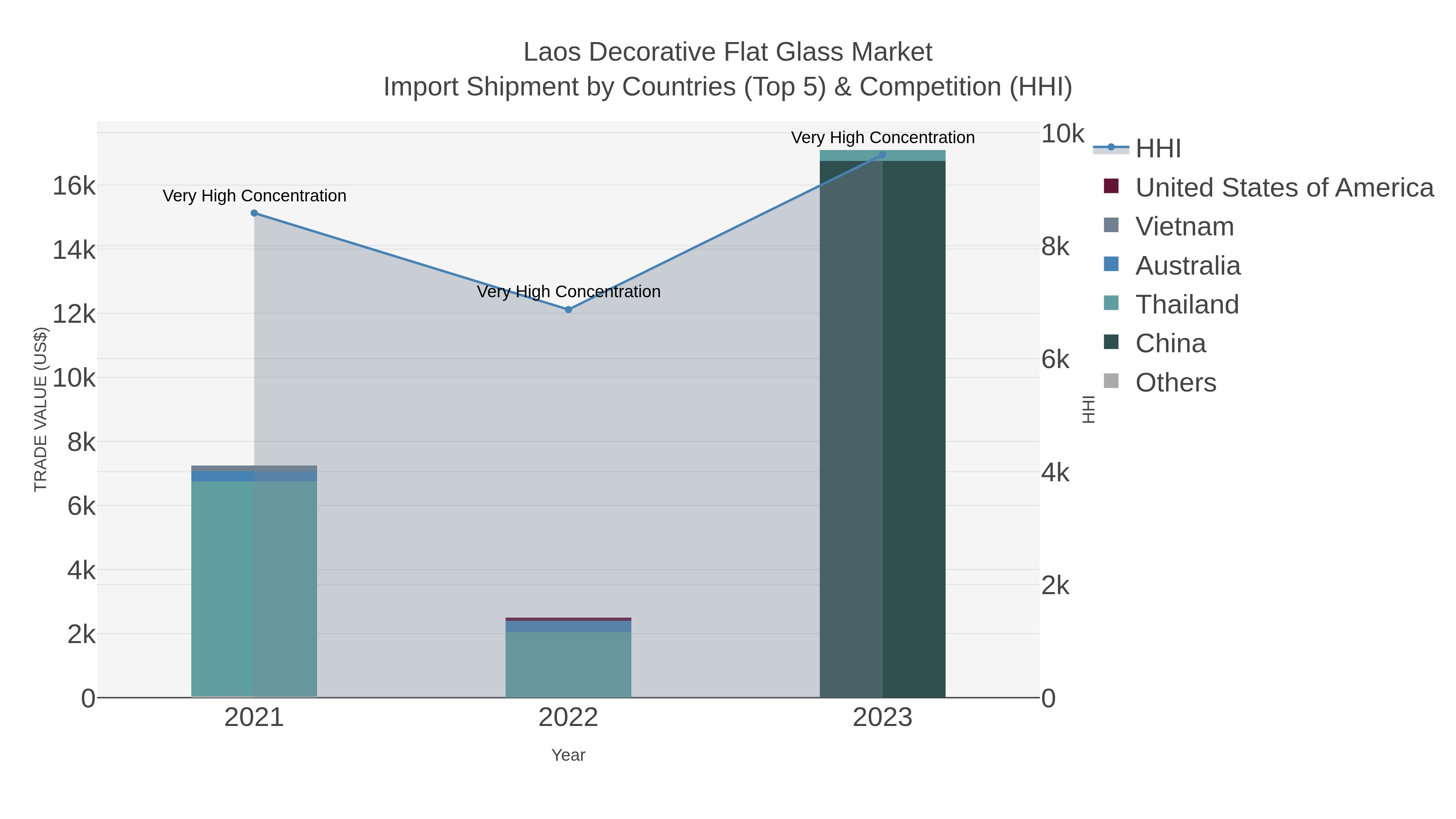Click the right HHI axis 6k tick label
The width and height of the screenshot is (1456, 819).
tap(1055, 360)
